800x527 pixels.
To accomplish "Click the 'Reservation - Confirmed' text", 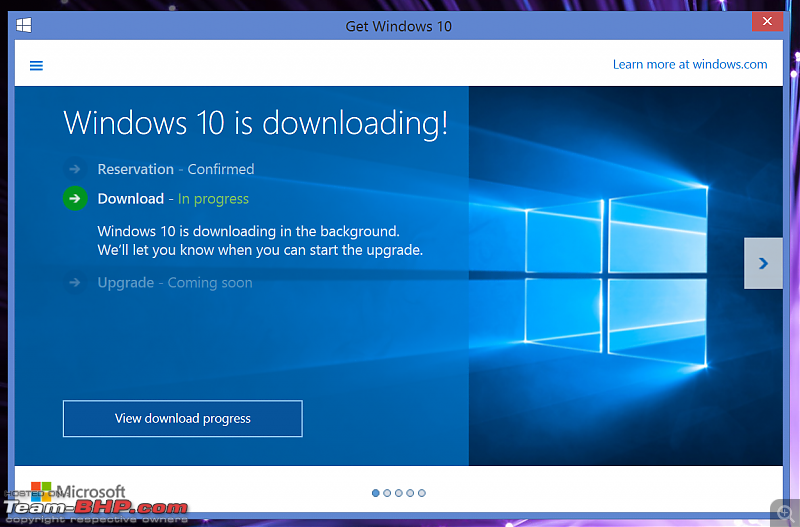I will [x=176, y=169].
